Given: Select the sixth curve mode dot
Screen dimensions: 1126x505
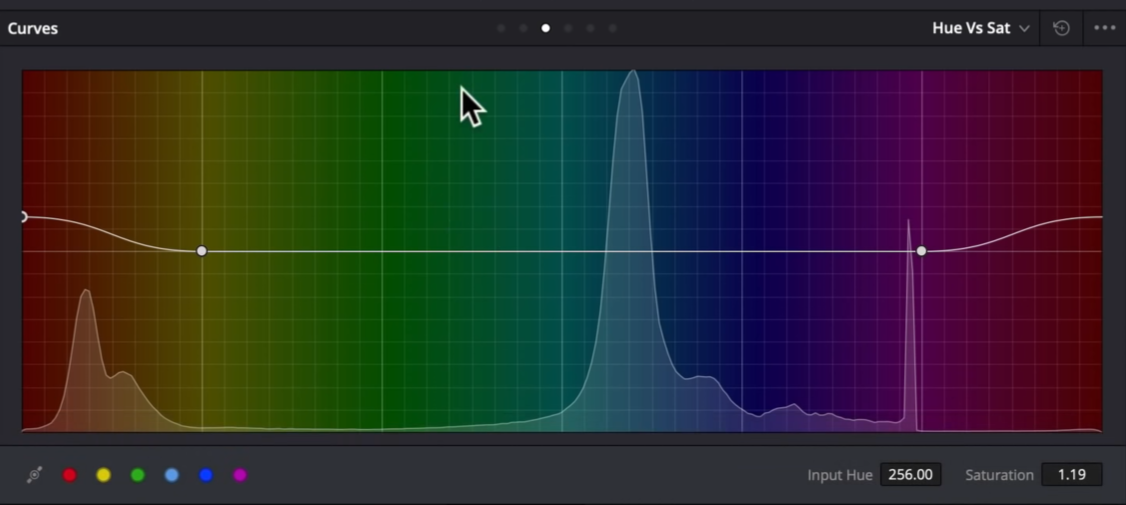Looking at the screenshot, I should (613, 28).
